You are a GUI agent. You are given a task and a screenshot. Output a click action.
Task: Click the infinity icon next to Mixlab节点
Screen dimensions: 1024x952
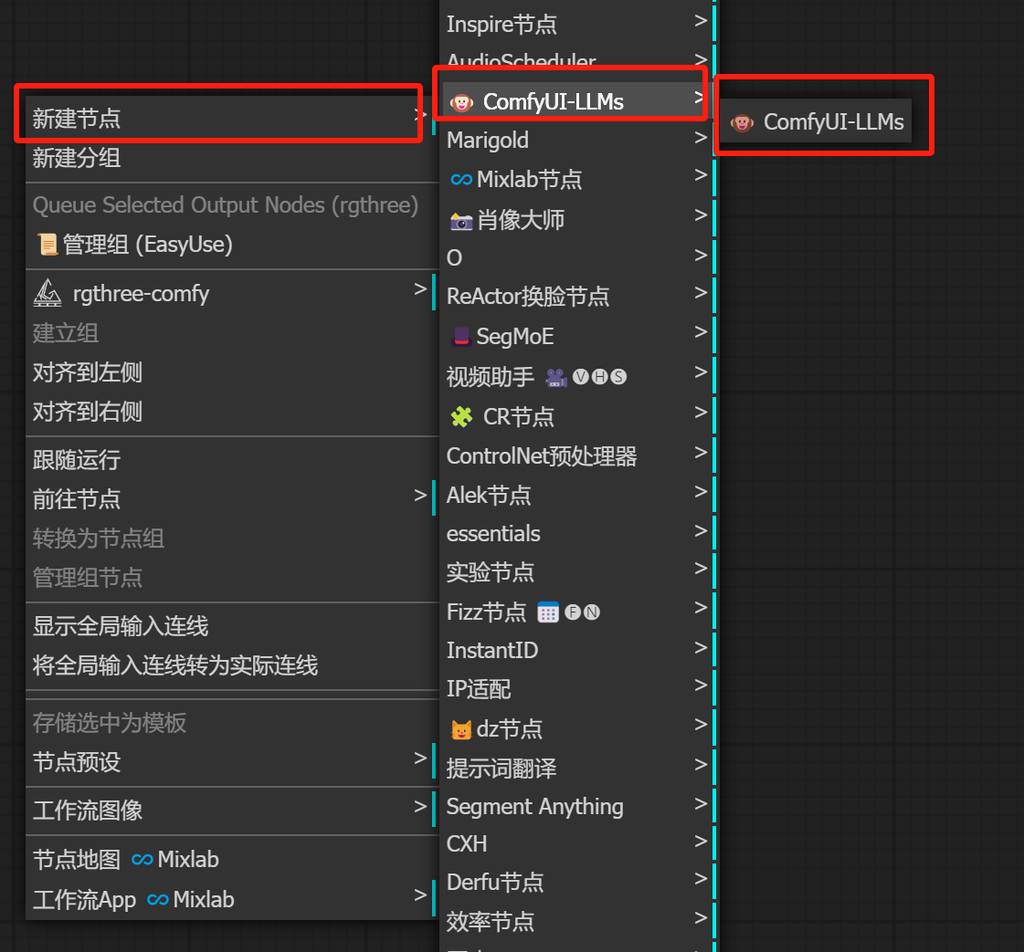[461, 180]
